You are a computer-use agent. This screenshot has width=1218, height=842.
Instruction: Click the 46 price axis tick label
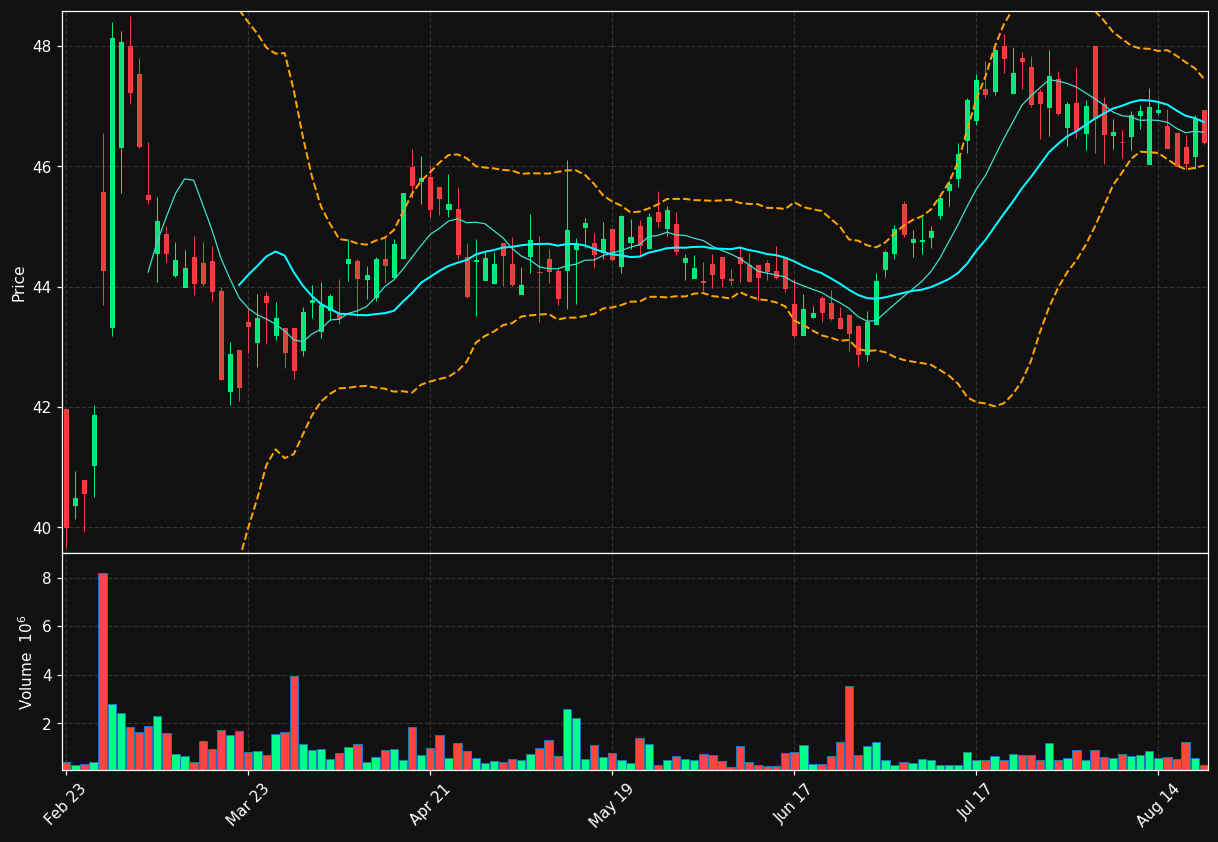click(43, 167)
